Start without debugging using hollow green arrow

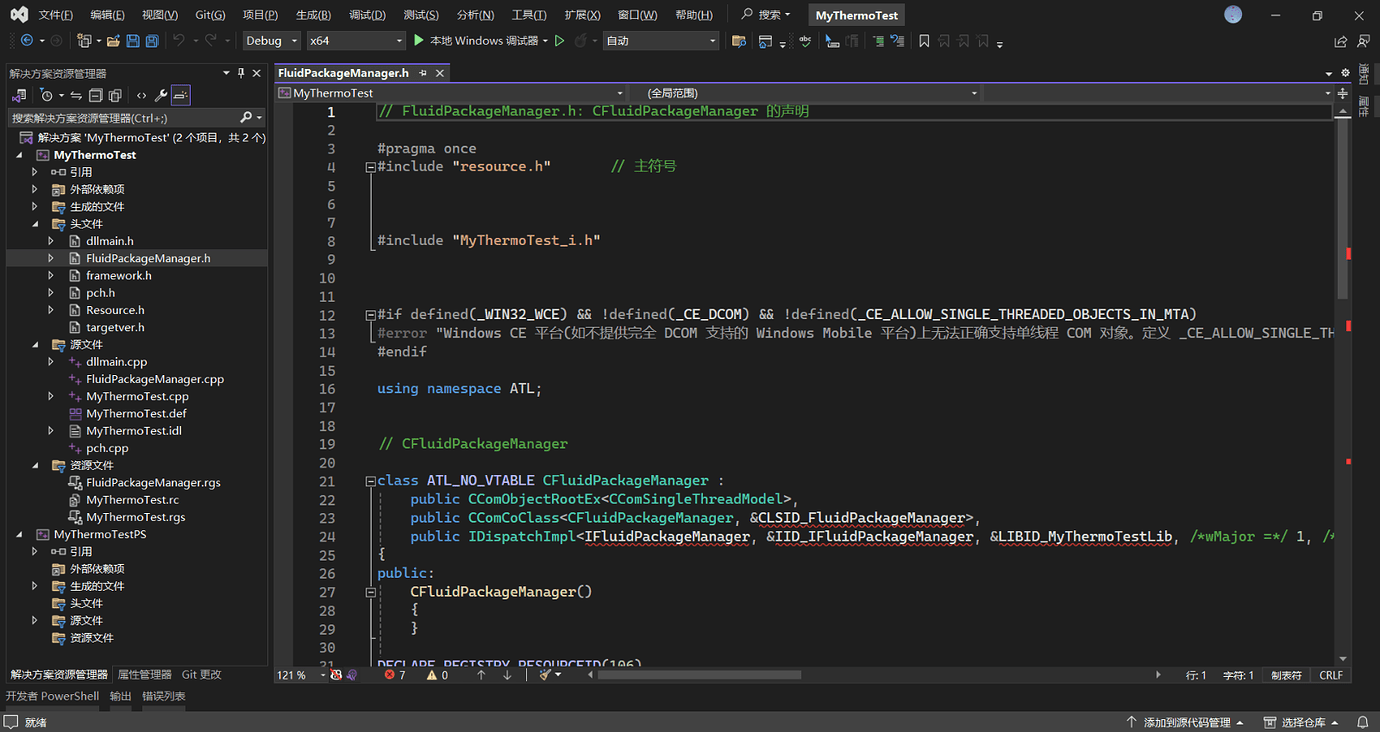pos(560,41)
